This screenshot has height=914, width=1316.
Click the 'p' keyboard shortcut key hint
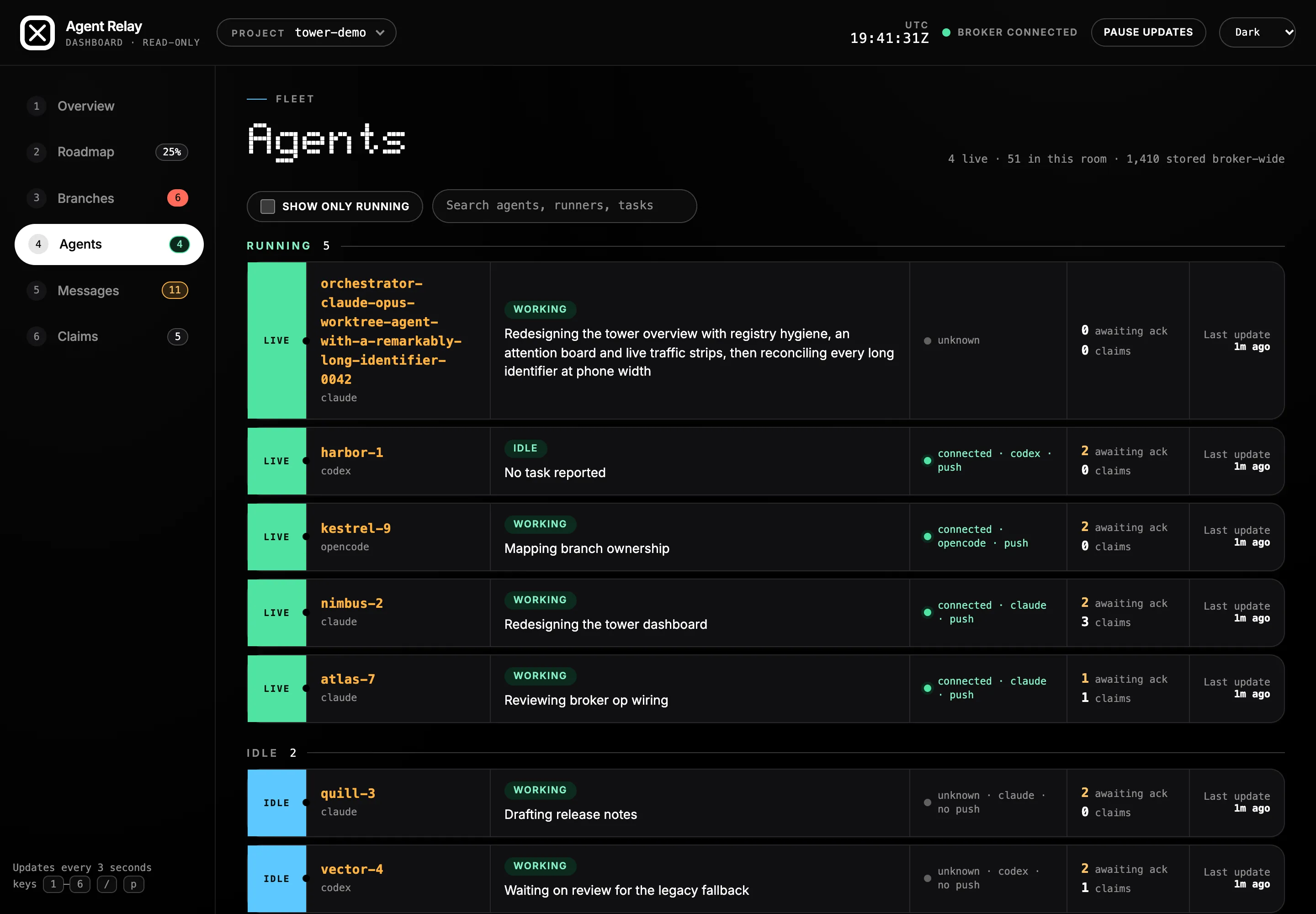(133, 884)
